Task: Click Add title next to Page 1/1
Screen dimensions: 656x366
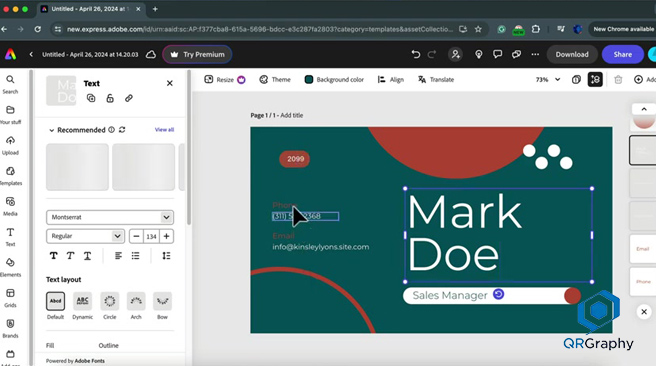Action: [292, 115]
